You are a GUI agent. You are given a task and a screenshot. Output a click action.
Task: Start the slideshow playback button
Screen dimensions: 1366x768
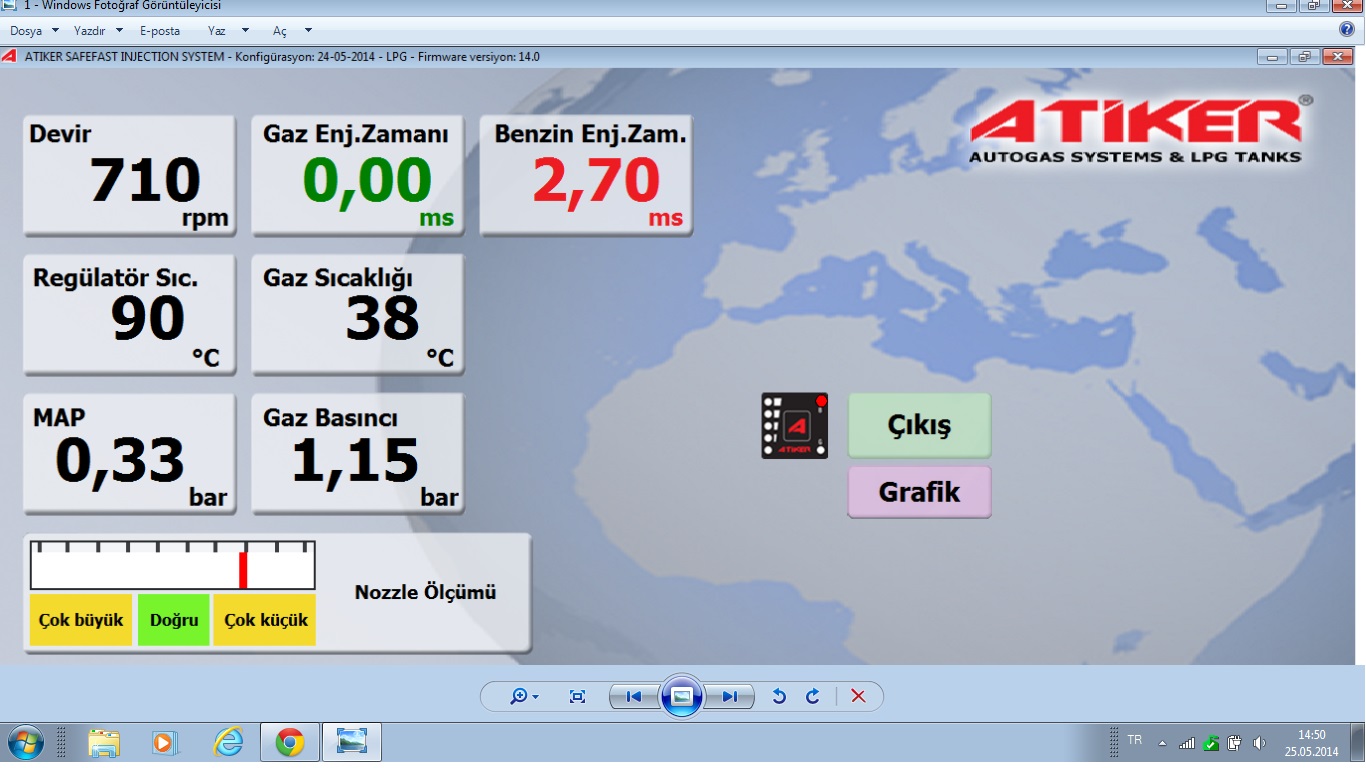682,696
